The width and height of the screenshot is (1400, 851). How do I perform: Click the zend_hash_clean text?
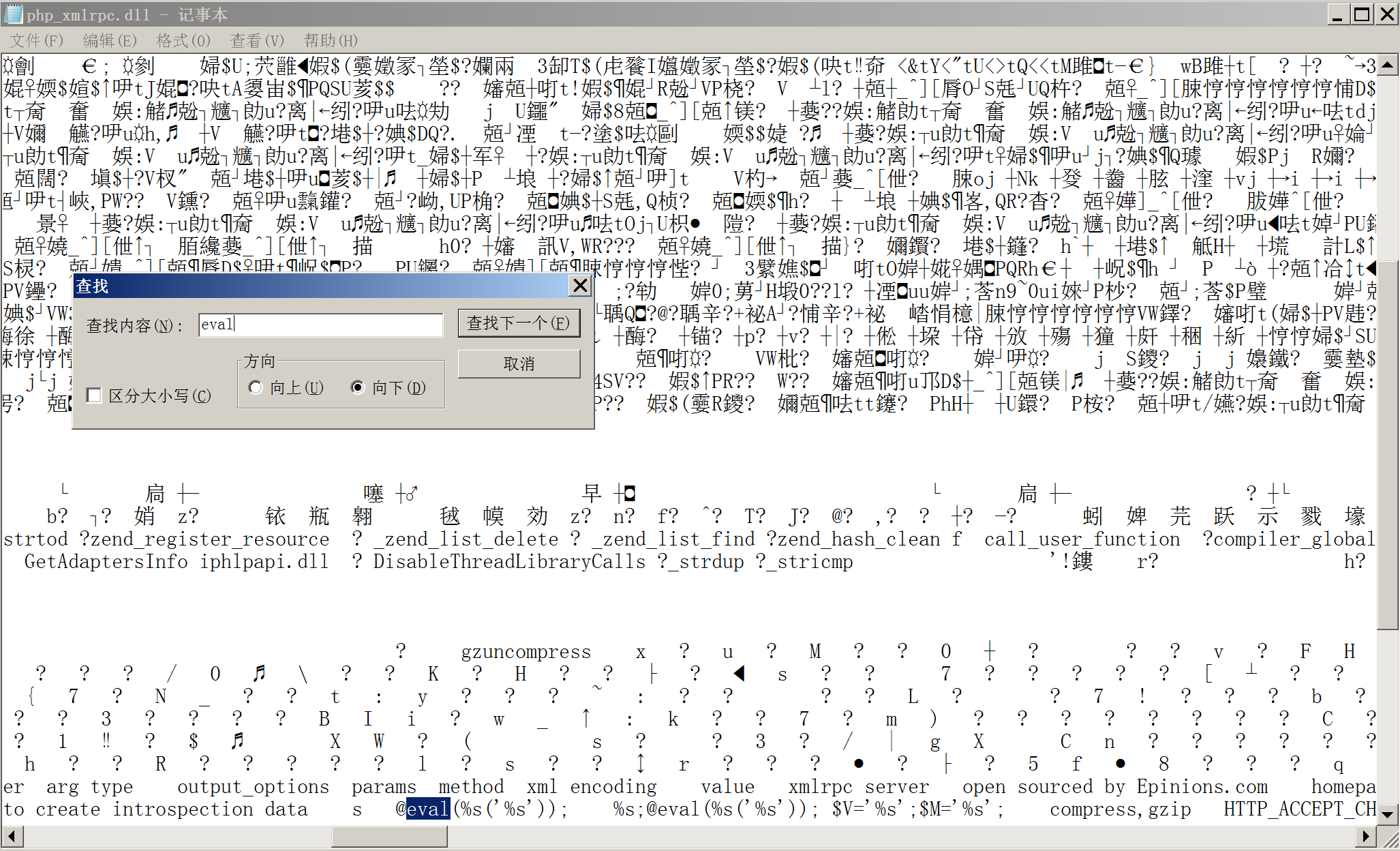(859, 539)
